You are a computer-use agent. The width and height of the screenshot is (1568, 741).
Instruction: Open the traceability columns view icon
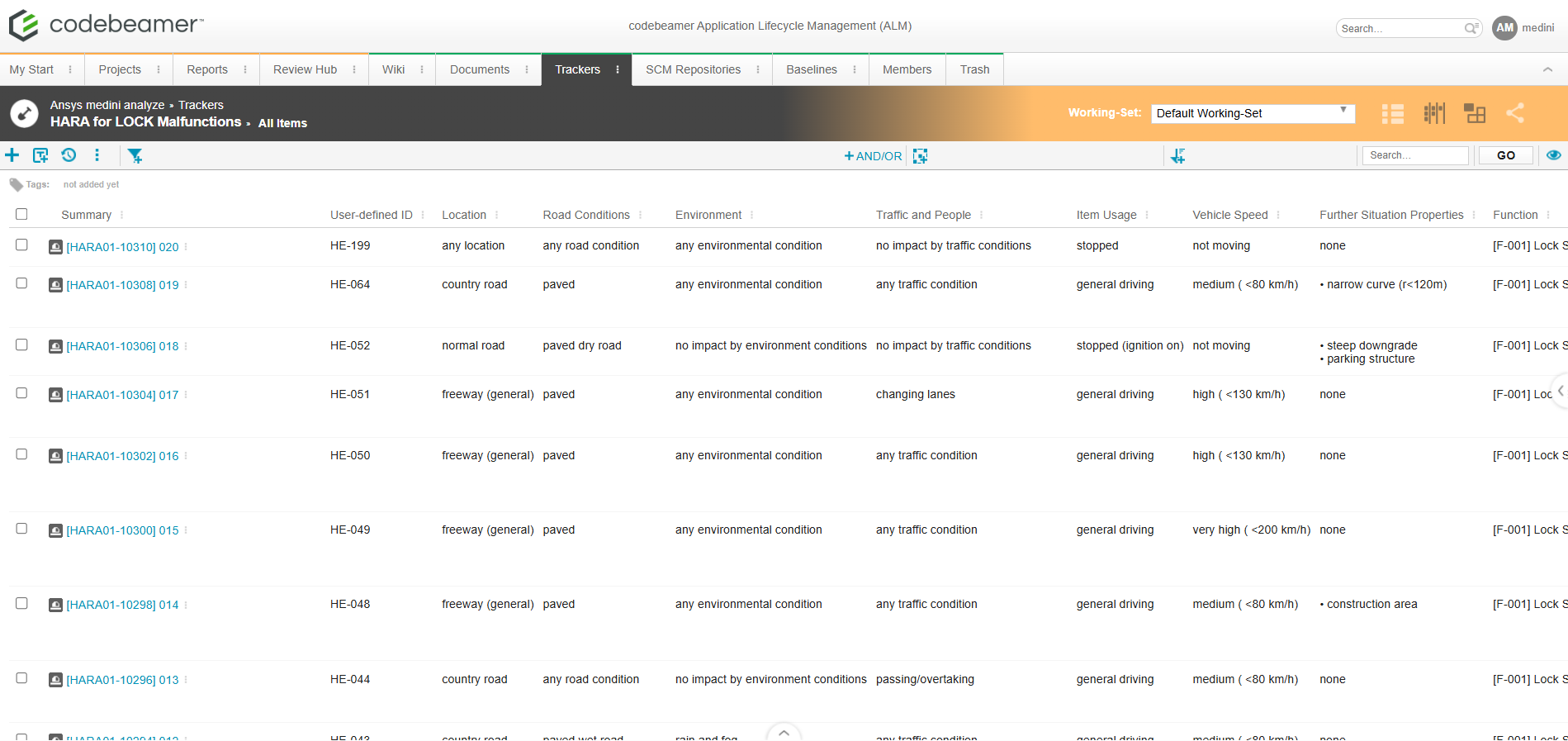click(1434, 113)
